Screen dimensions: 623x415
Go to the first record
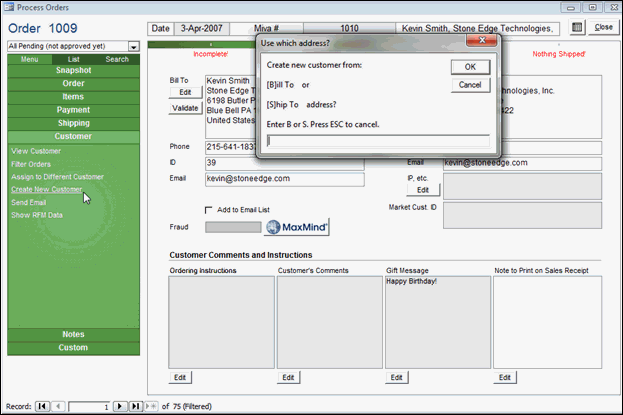[x=42, y=406]
